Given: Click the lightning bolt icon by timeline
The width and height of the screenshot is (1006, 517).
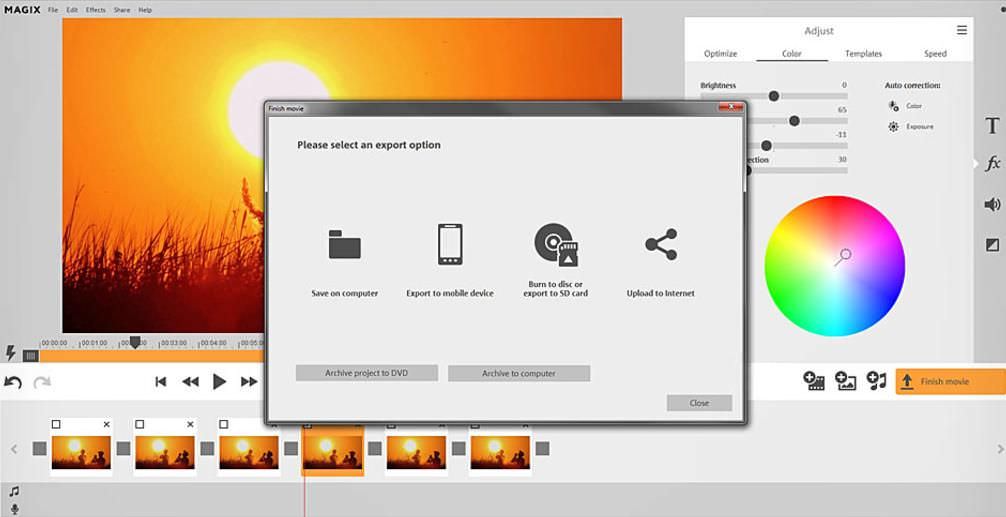Looking at the screenshot, I should [10, 352].
